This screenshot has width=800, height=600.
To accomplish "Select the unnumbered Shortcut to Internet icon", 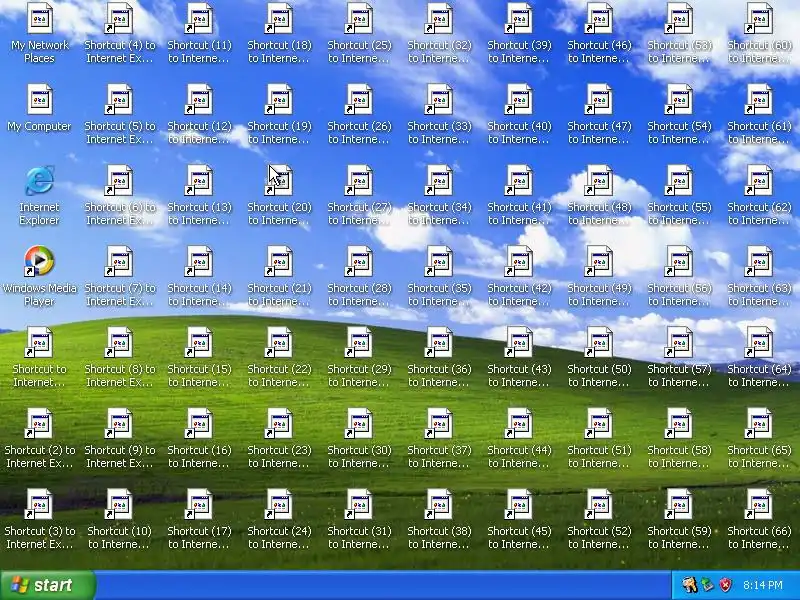I will 40,342.
